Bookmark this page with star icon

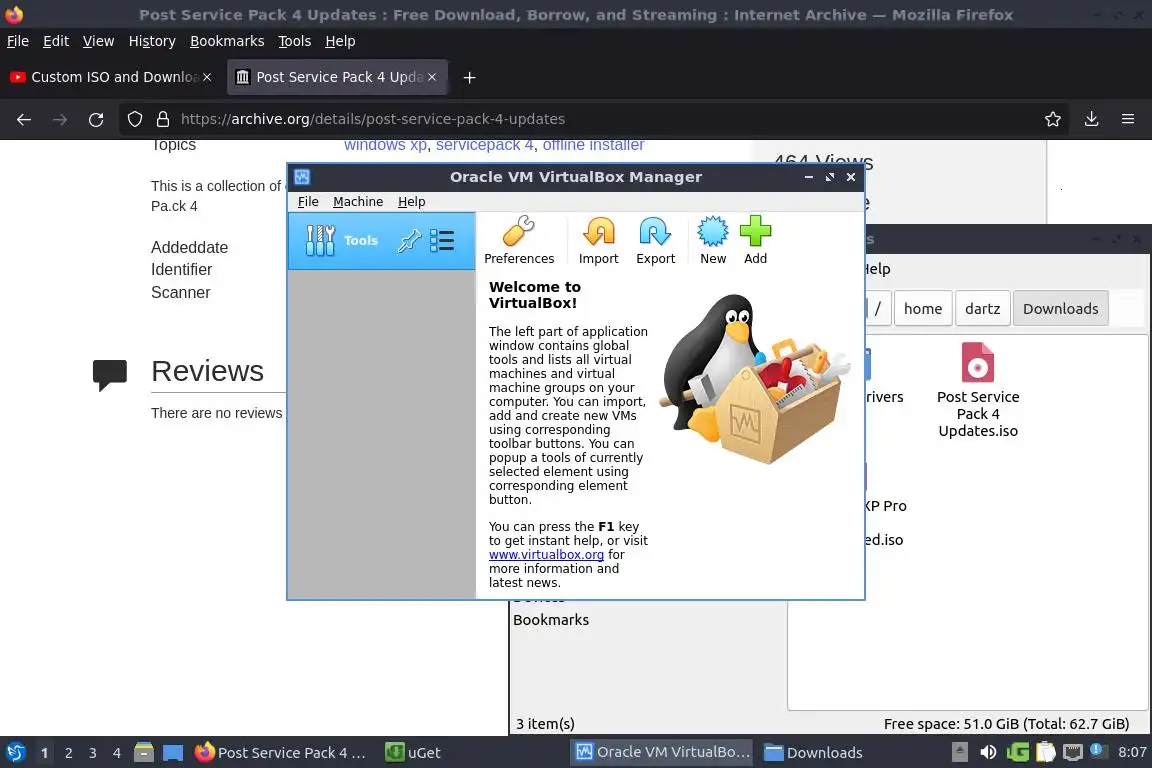[1053, 119]
